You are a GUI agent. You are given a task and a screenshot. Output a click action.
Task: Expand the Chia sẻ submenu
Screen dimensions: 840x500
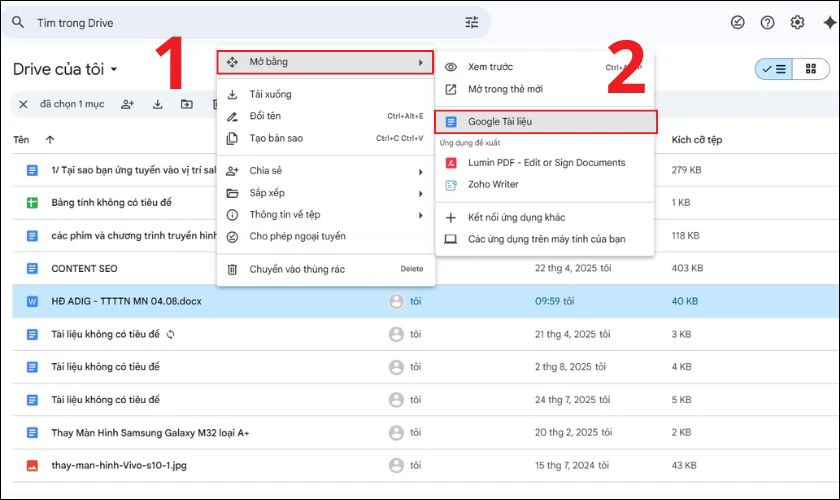point(325,171)
